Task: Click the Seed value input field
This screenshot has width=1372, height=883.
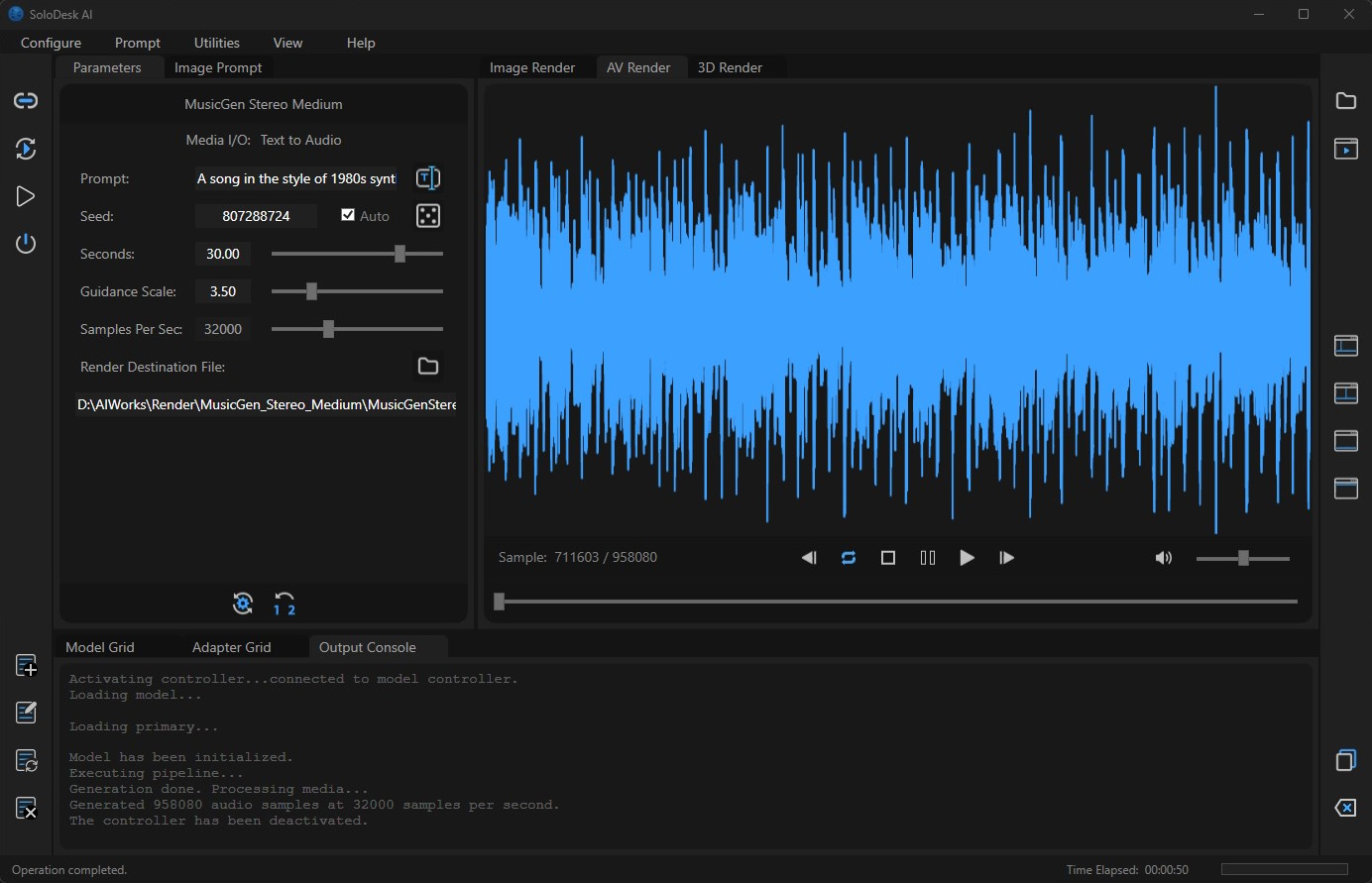Action: click(x=256, y=216)
